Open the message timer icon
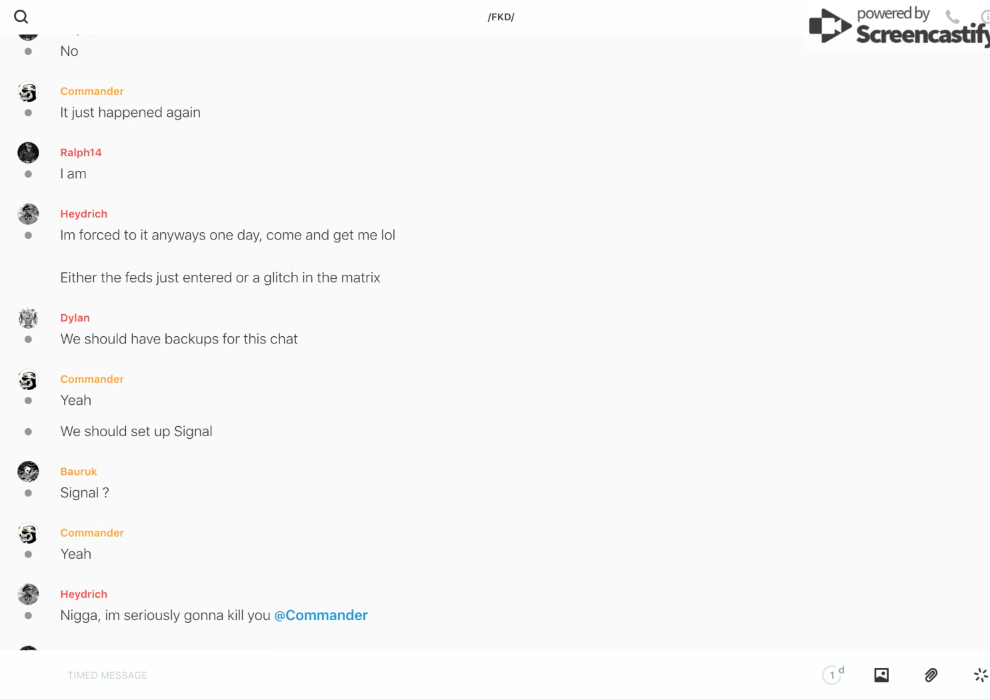 [833, 674]
